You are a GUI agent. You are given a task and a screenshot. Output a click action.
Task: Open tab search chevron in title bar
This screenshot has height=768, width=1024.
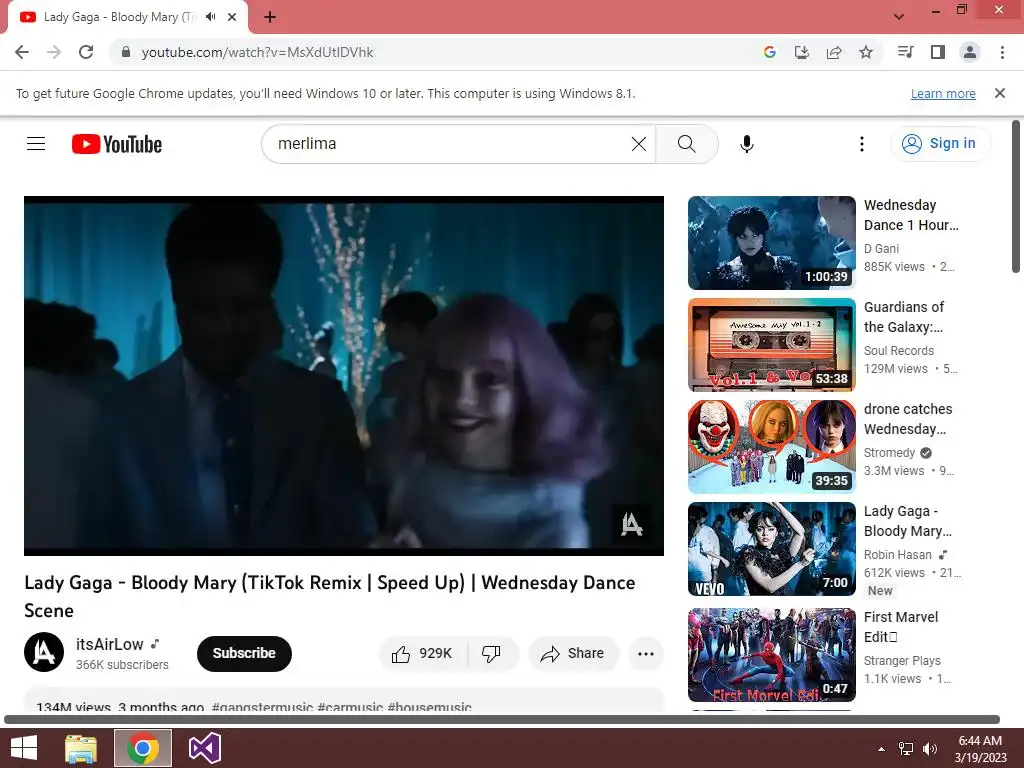[899, 16]
